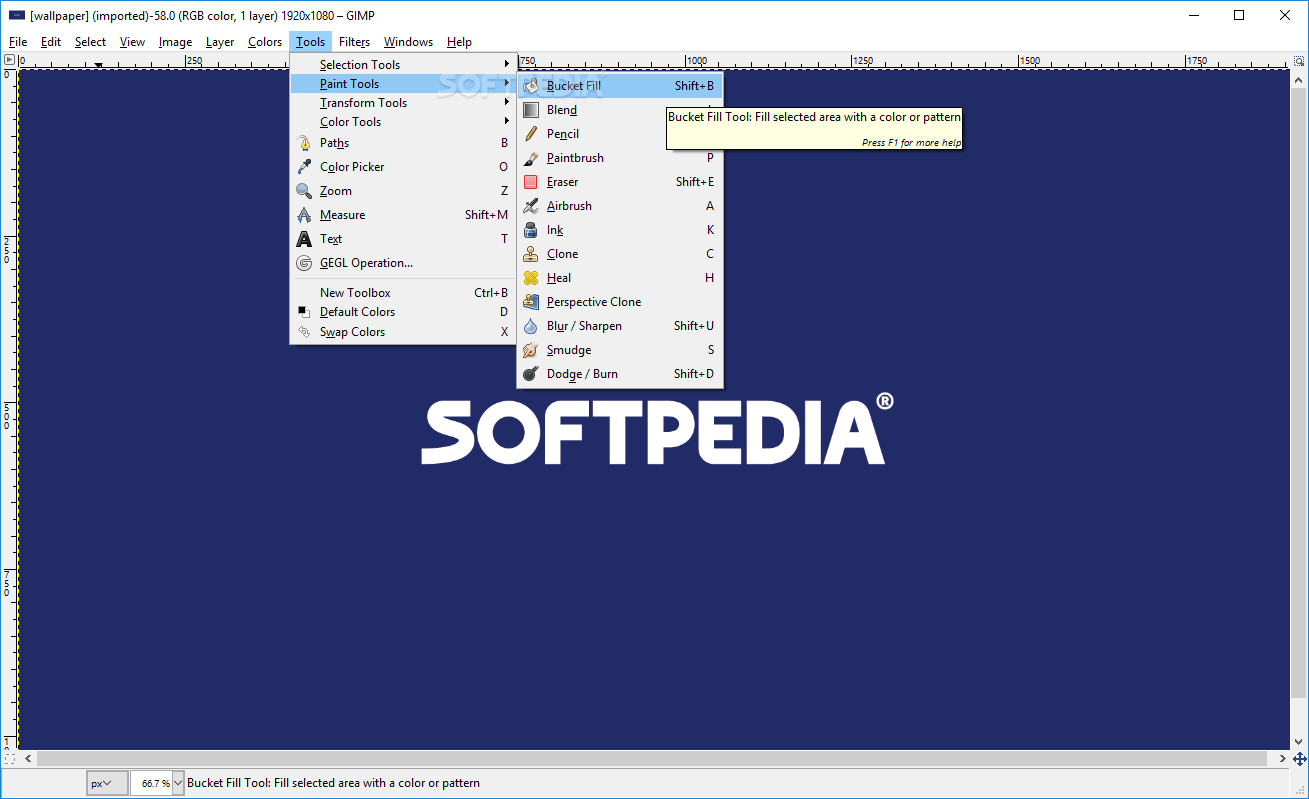Click the Zoom magnifier icon
1309x799 pixels.
point(304,191)
